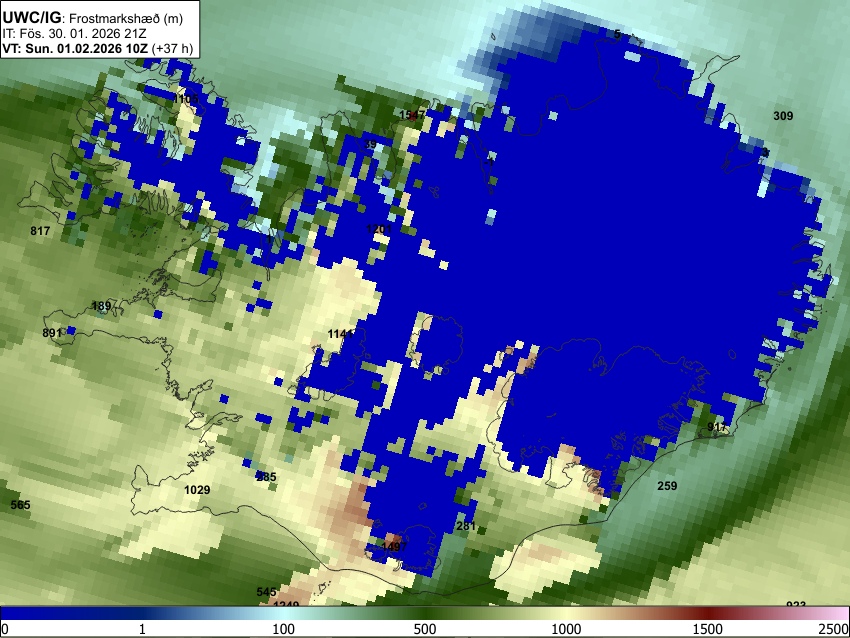
Task: Click the map value 545
Action: coord(266,592)
